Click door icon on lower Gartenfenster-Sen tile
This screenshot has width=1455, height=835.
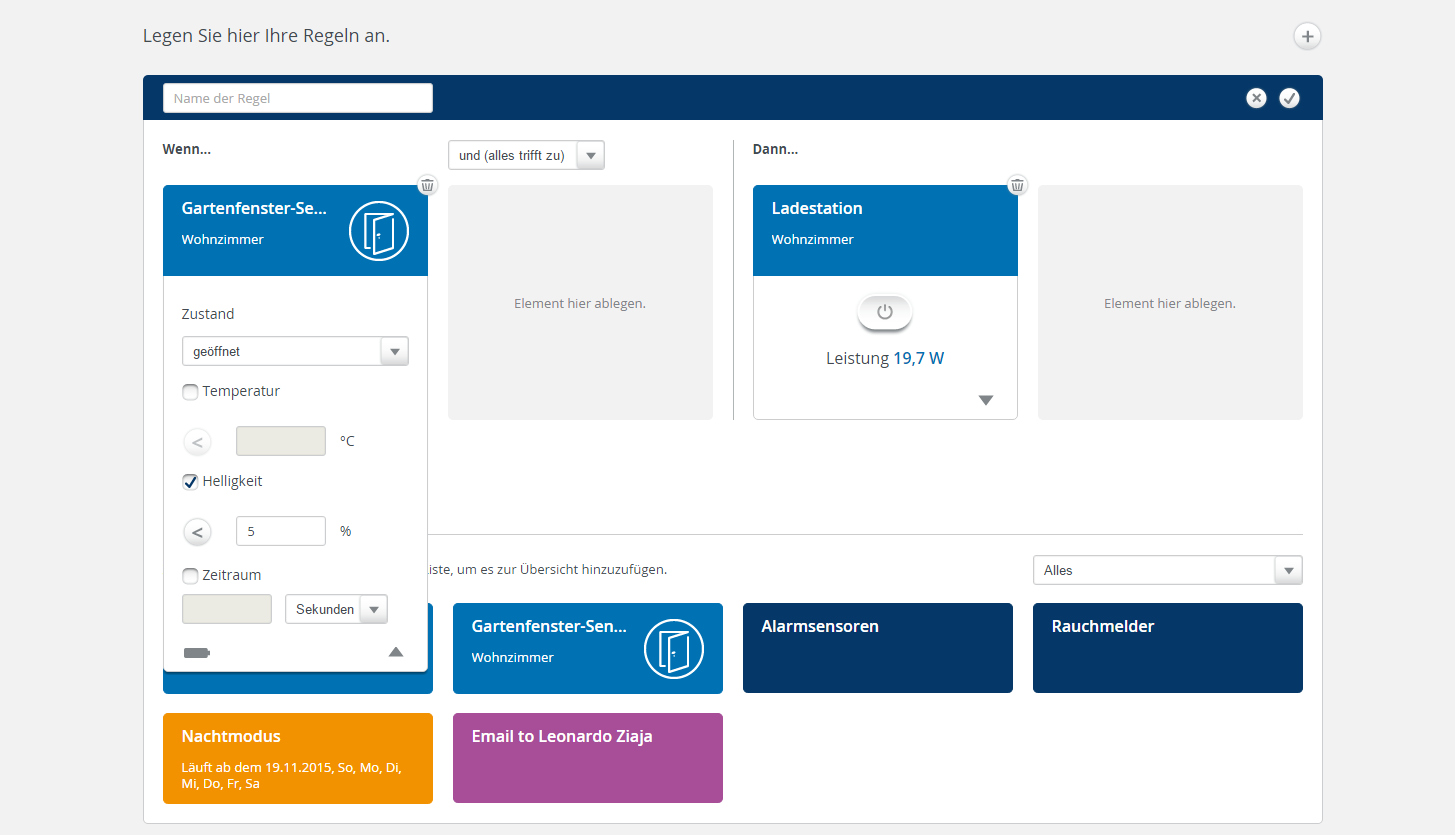pos(674,648)
